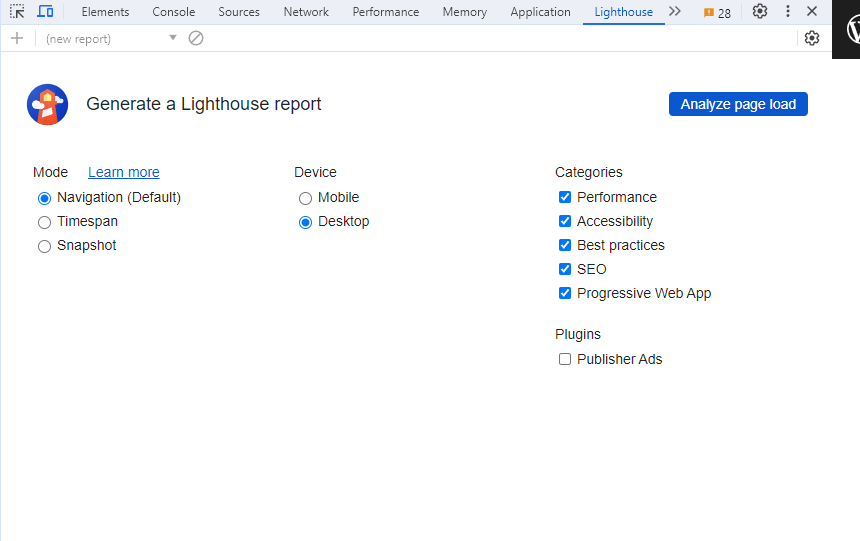The image size is (860, 541).
Task: Open the three-dot DevTools customize menu
Action: pyautogui.click(x=788, y=12)
